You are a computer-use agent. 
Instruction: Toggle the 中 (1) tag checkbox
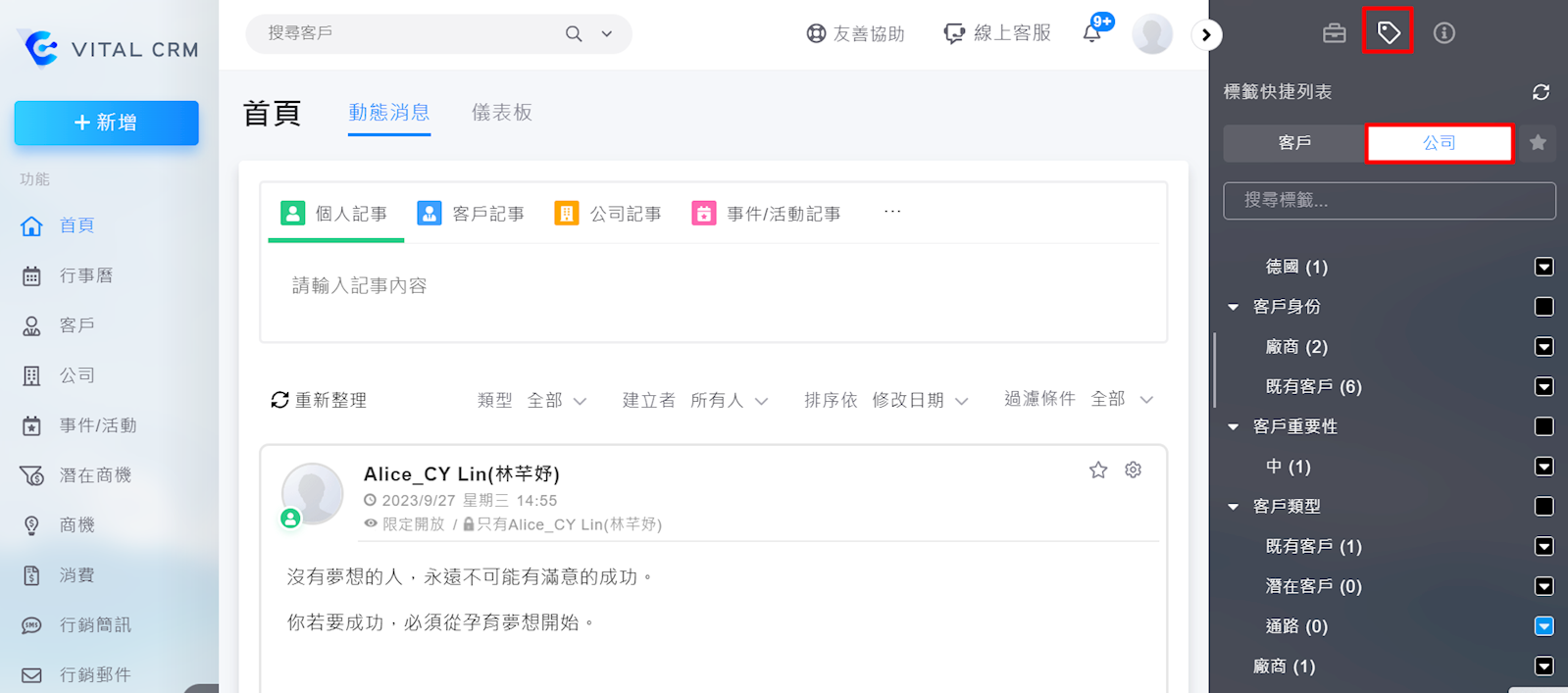click(x=1544, y=467)
